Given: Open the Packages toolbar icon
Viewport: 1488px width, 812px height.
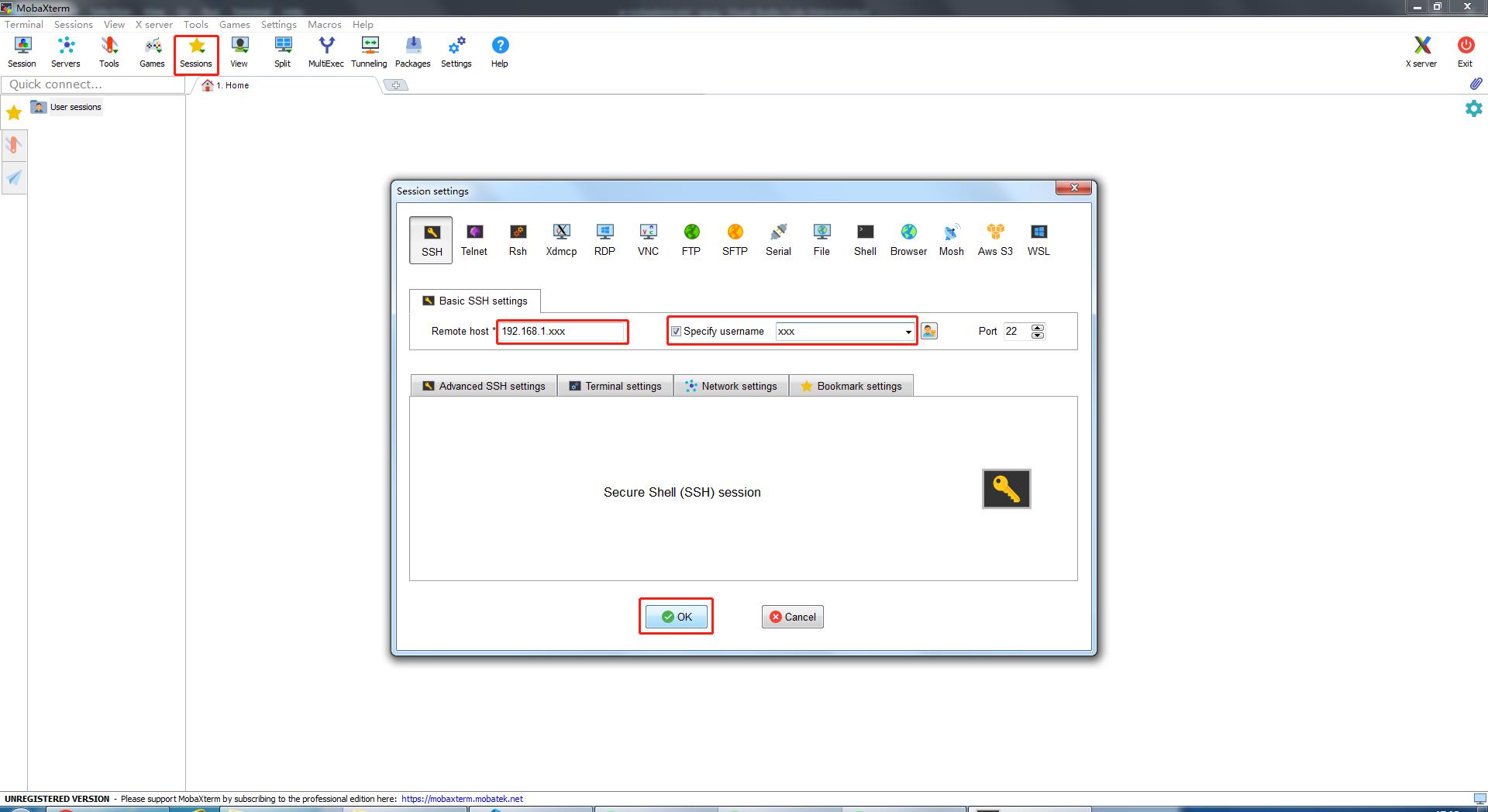Looking at the screenshot, I should tap(413, 53).
